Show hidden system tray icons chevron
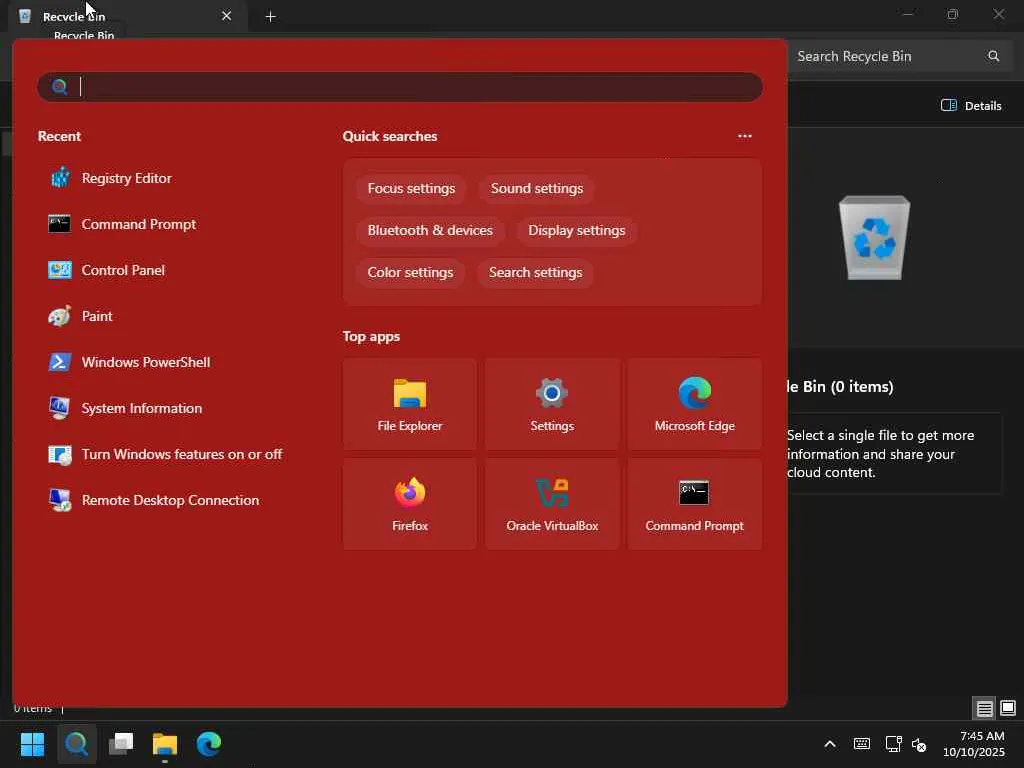 (830, 744)
